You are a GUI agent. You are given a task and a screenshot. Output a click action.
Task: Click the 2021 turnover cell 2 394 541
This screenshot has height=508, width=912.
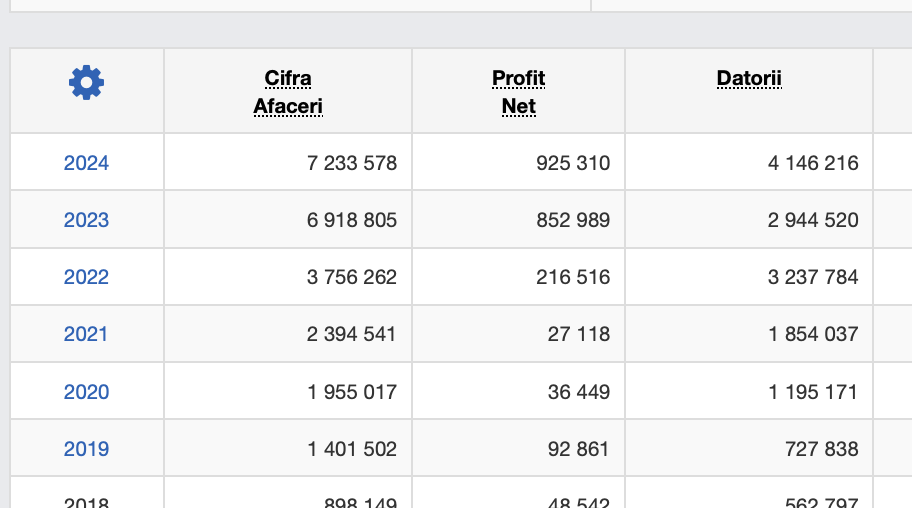point(352,334)
